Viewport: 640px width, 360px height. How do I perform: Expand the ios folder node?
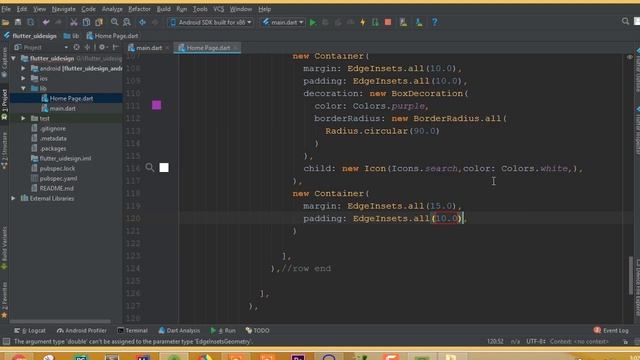(x=23, y=78)
